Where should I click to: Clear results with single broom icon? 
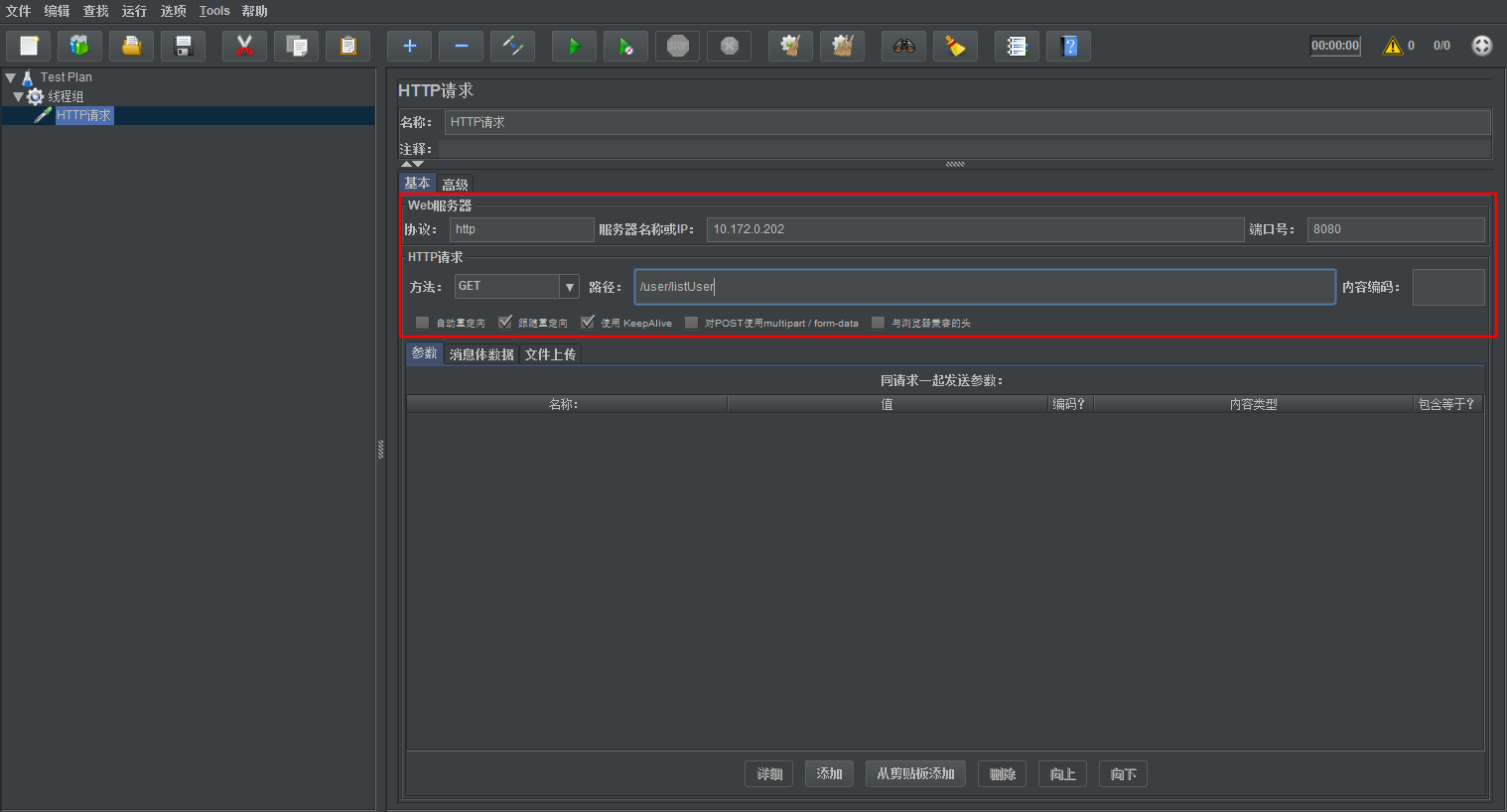coord(790,46)
